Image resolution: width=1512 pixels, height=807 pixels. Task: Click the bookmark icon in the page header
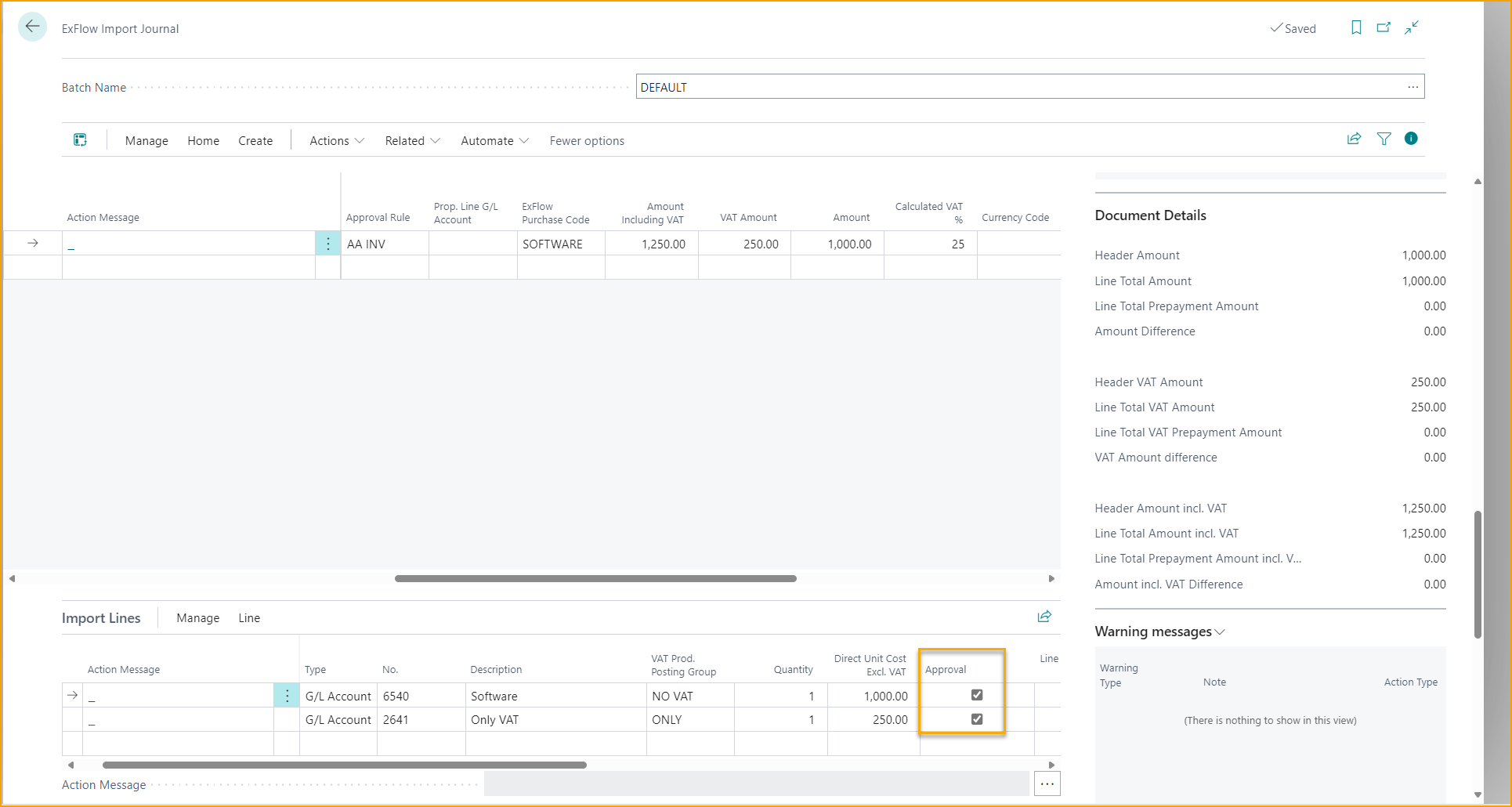tap(1356, 27)
